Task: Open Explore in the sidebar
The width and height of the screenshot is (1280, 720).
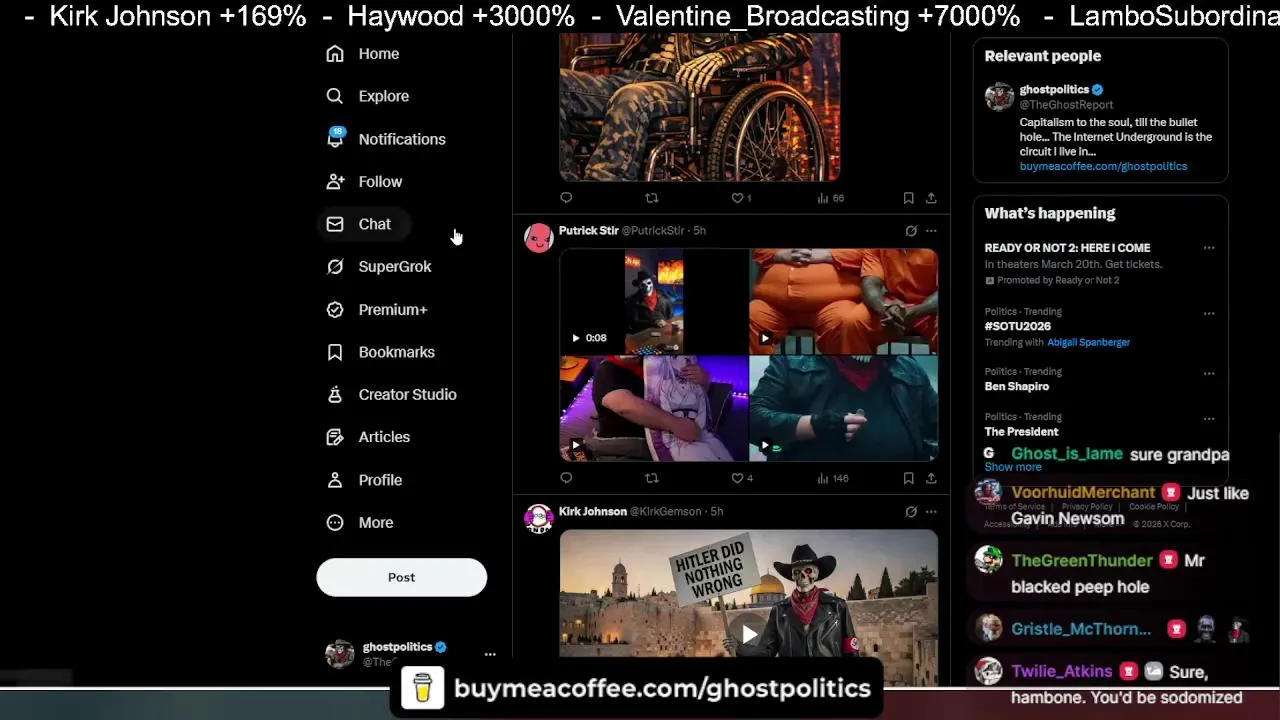Action: pyautogui.click(x=367, y=96)
